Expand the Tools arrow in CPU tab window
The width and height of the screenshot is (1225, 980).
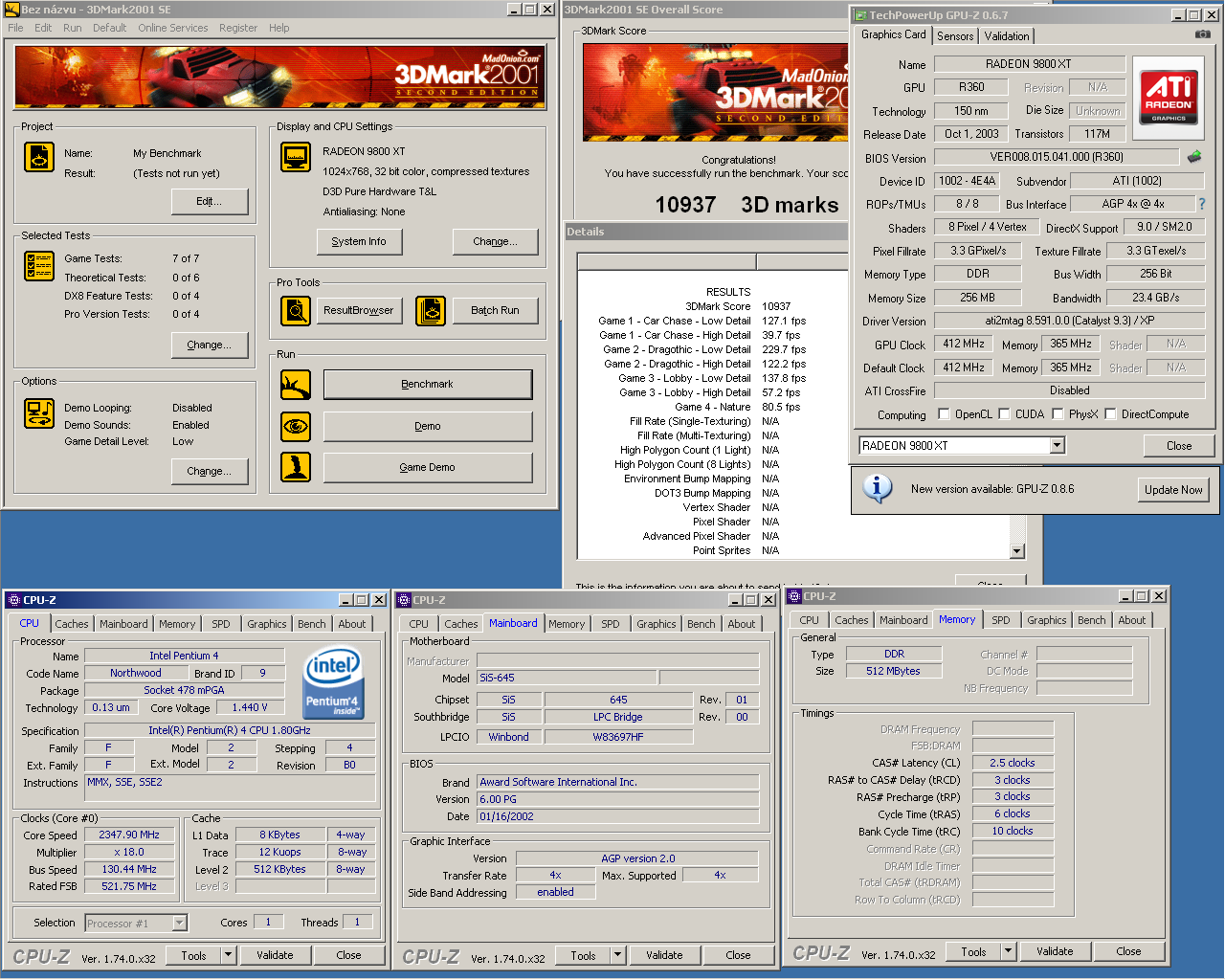pyautogui.click(x=228, y=955)
